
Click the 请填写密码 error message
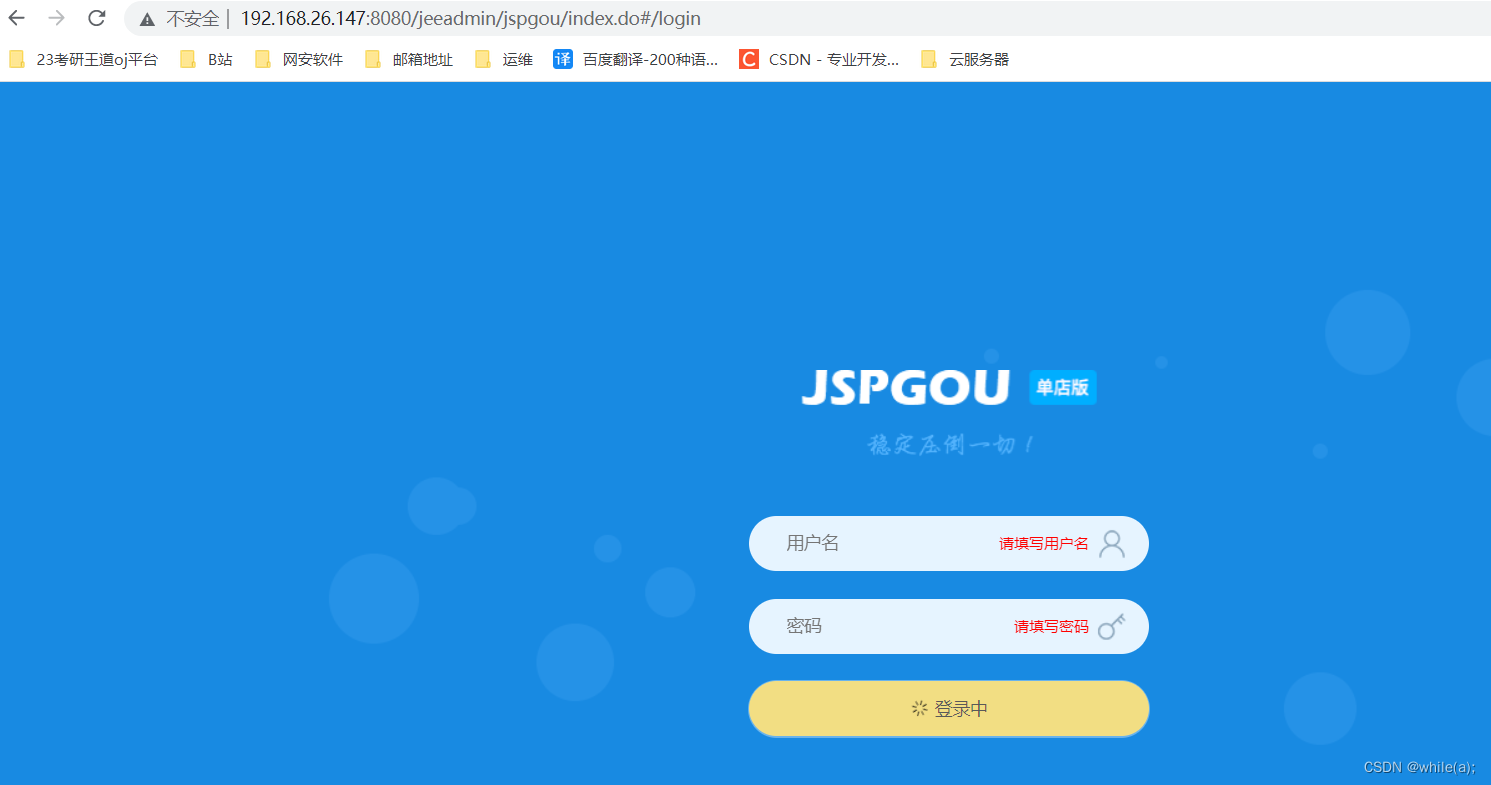click(1051, 627)
